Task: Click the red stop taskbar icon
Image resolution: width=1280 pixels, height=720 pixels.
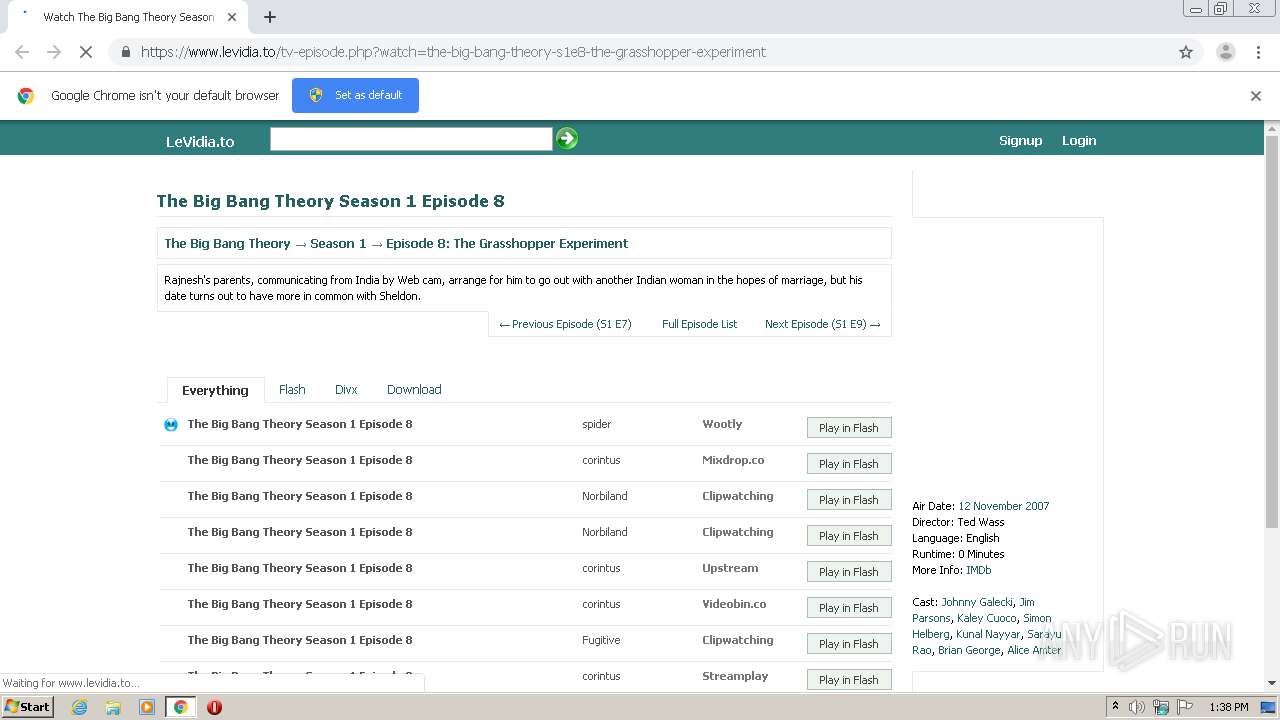Action: pos(214,707)
